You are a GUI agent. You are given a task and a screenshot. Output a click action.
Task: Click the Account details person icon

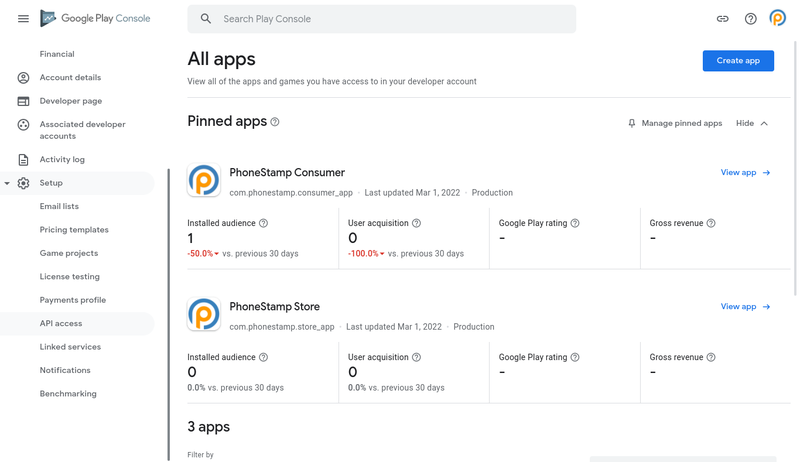(23, 78)
